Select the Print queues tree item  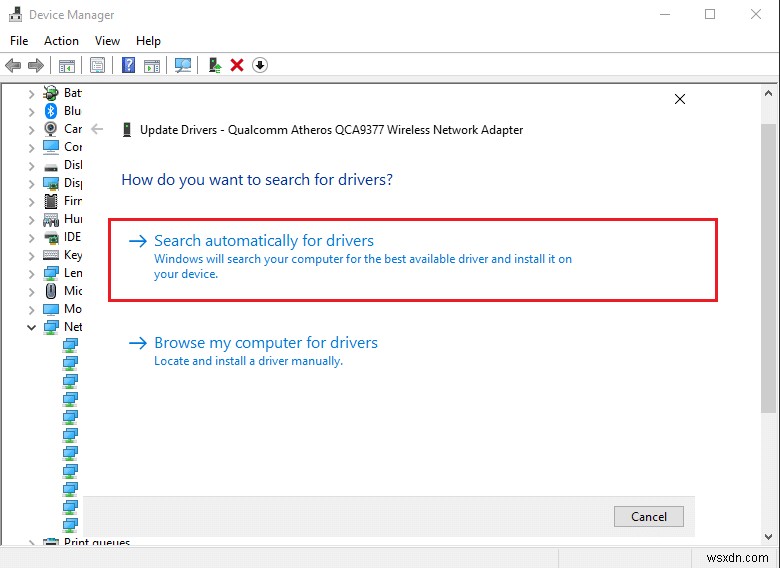coord(97,542)
